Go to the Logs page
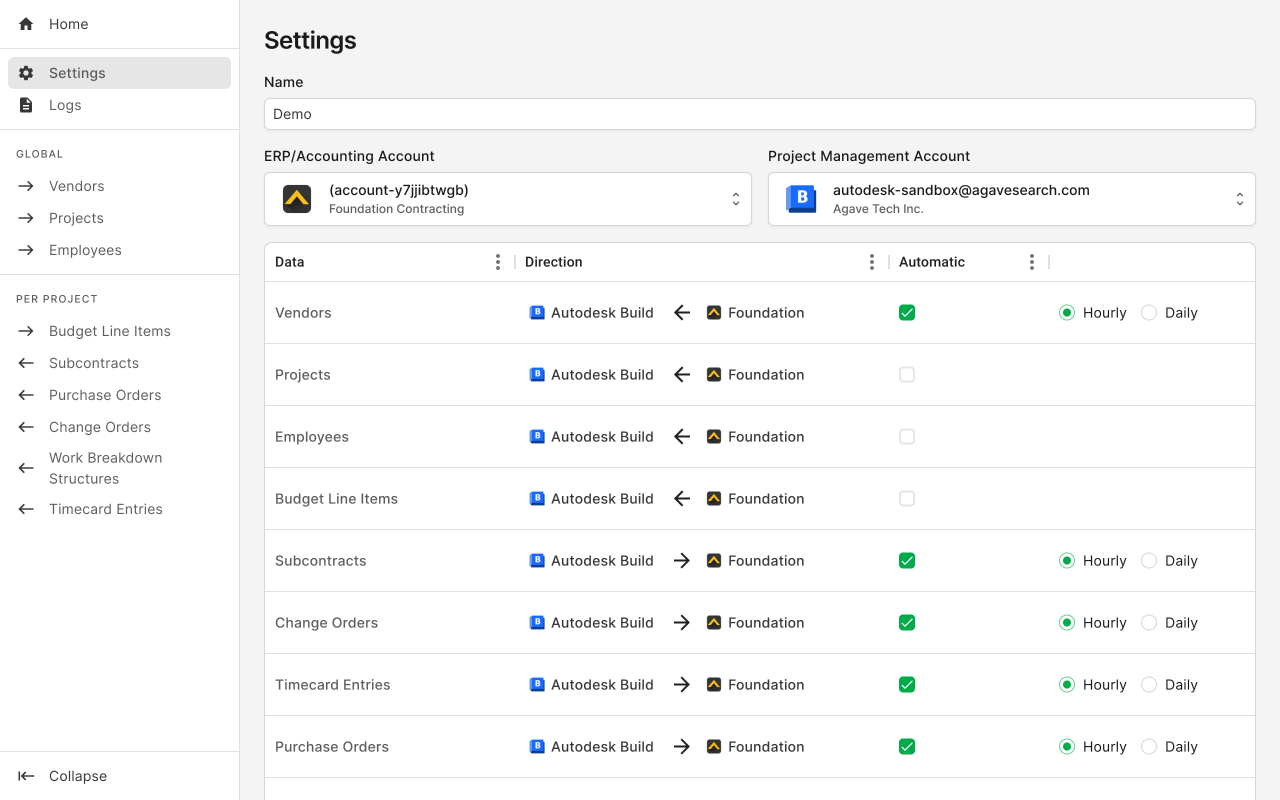The width and height of the screenshot is (1280, 800). [x=119, y=105]
